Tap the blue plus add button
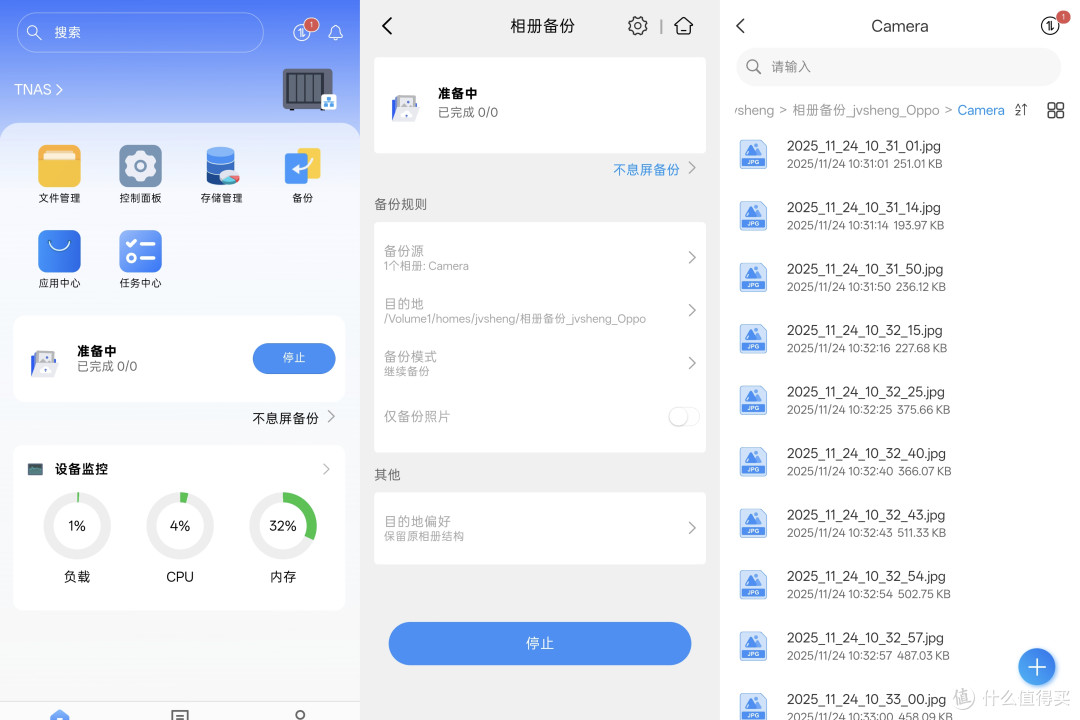This screenshot has height=720, width=1080. 1037,666
